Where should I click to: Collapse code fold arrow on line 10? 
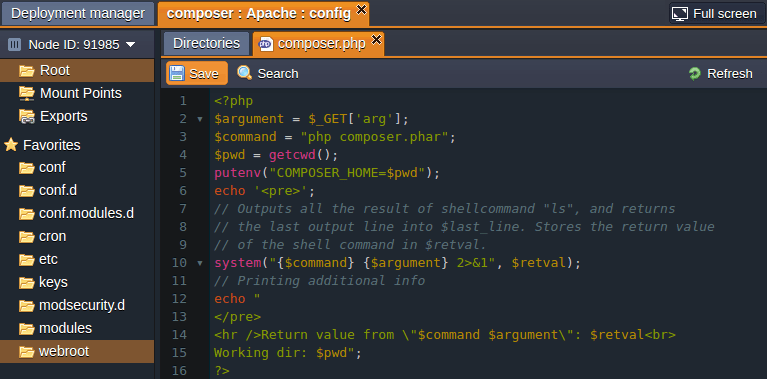coord(200,263)
